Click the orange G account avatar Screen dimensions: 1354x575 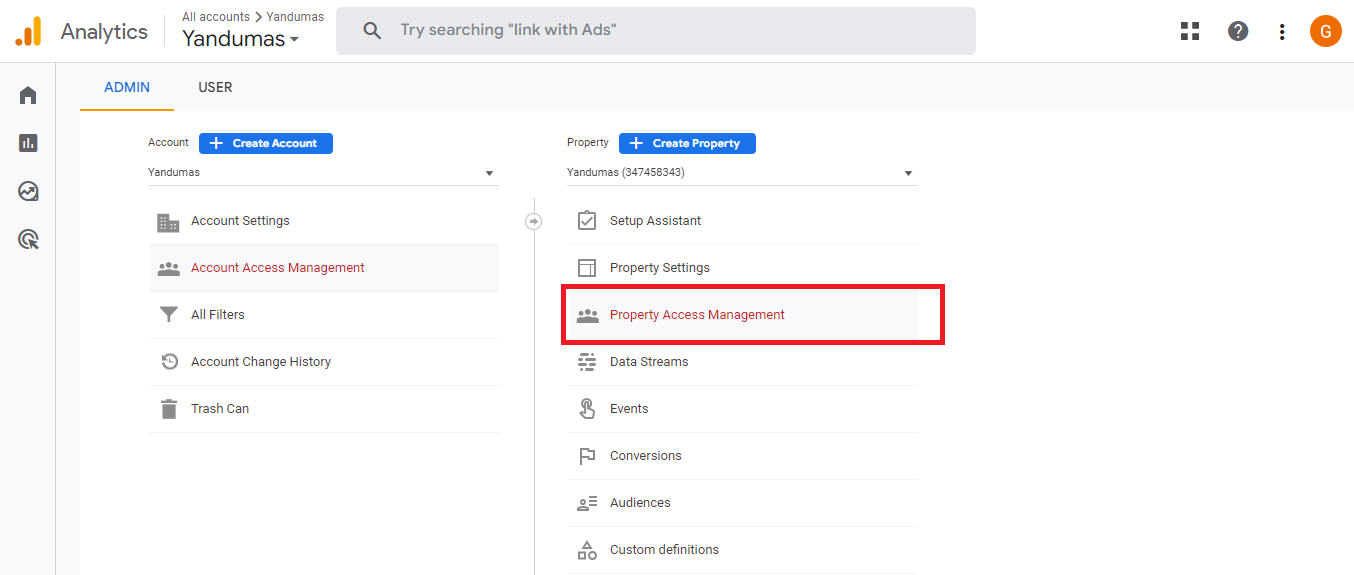[1326, 31]
